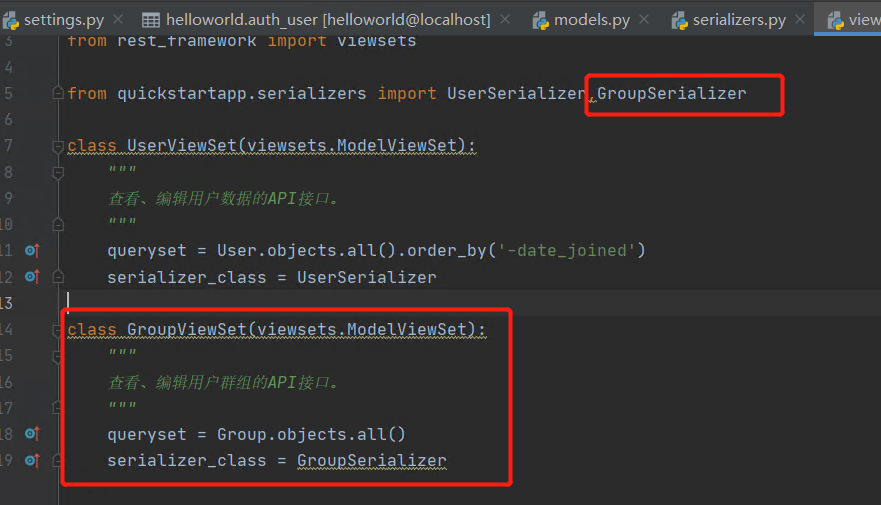
Task: Click override gutter icon on line 12
Action: tap(33, 277)
